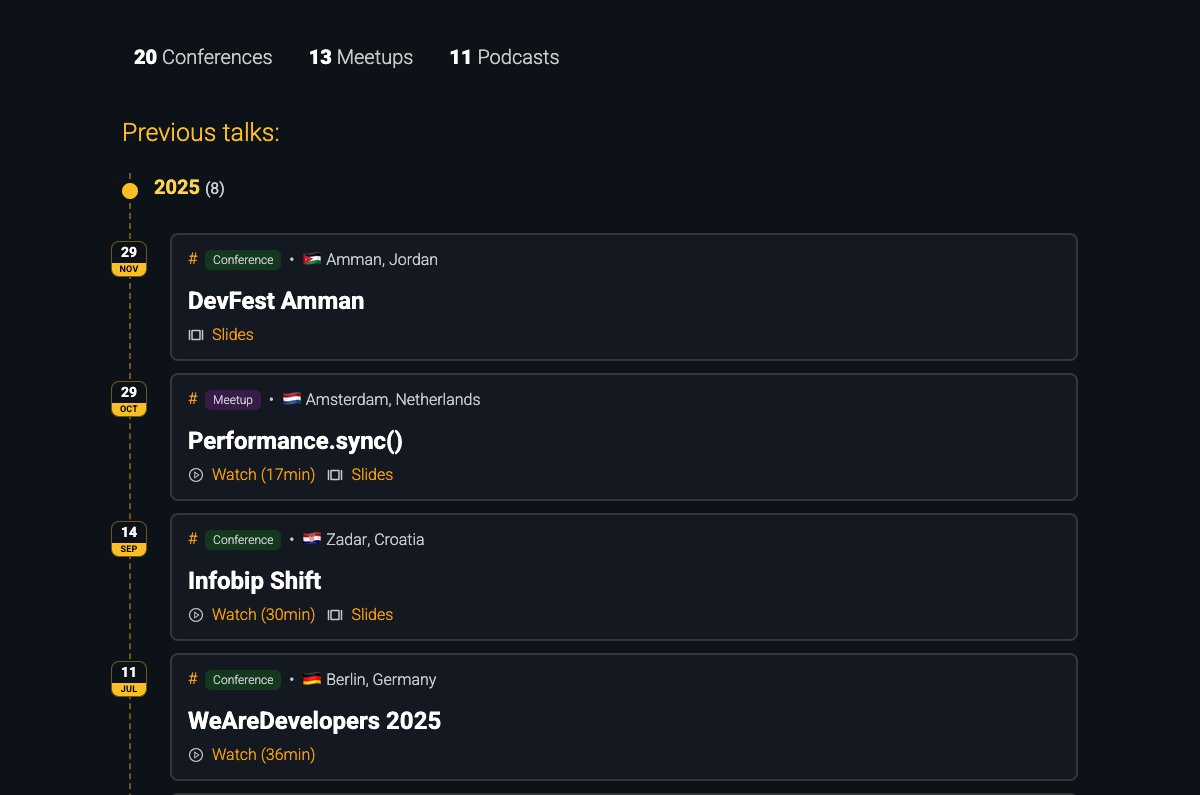
Task: Click the play icon under WeAreDevelopers 2025
Action: pos(196,755)
